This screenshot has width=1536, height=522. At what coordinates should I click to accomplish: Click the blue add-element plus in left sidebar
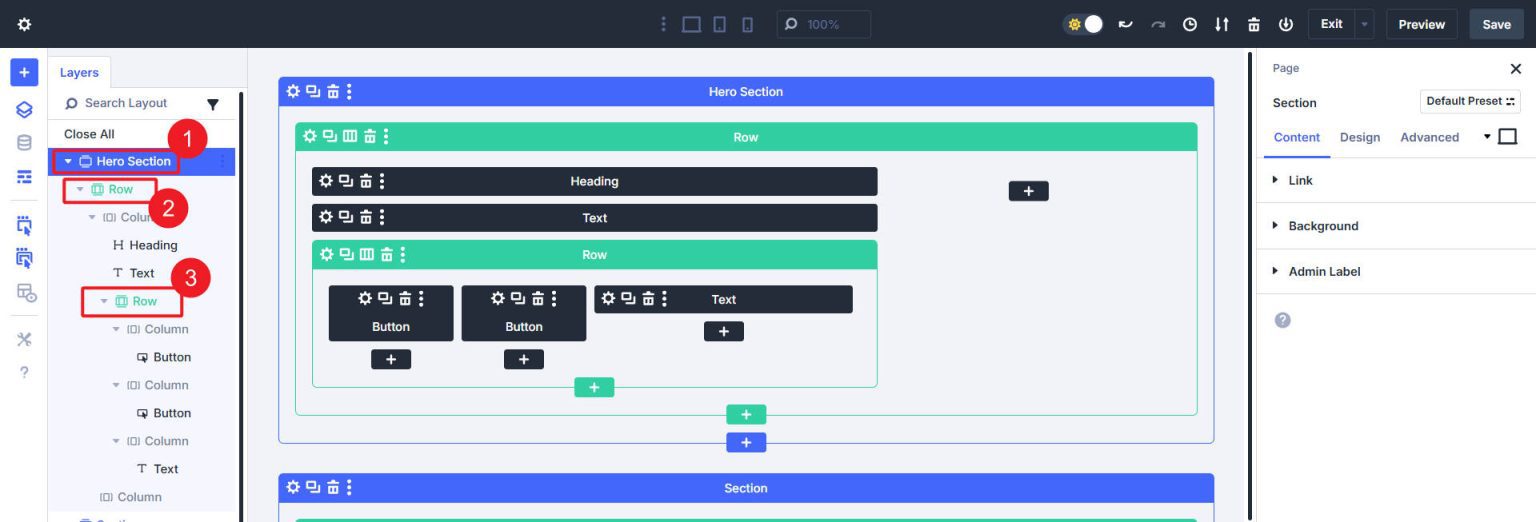[24, 72]
